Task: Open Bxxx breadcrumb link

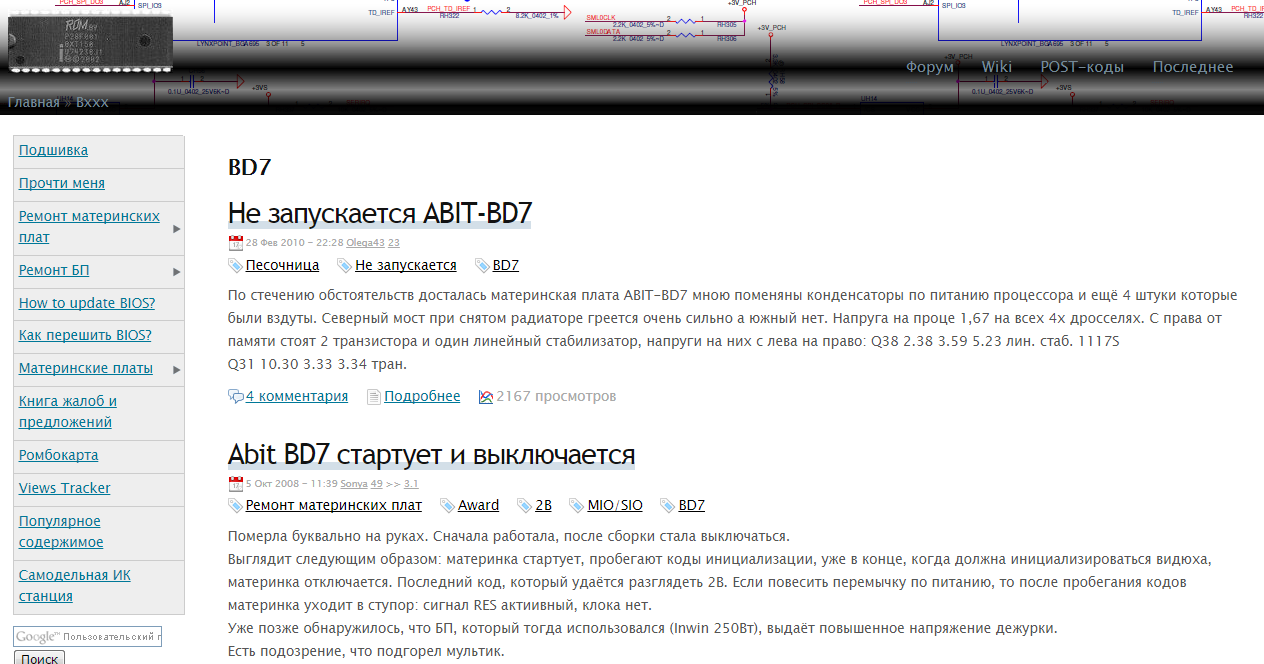Action: [92, 102]
